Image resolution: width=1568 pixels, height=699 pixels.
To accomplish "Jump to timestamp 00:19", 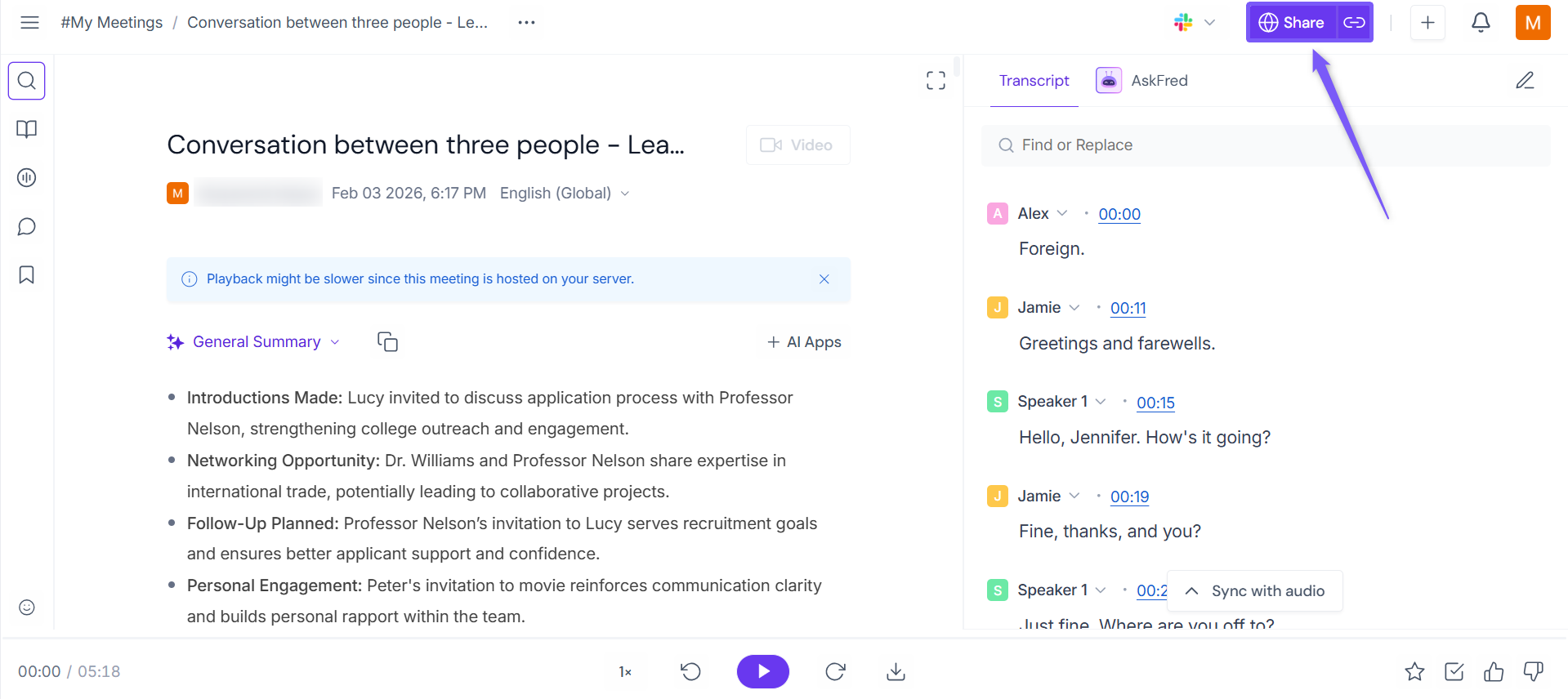I will tap(1129, 496).
